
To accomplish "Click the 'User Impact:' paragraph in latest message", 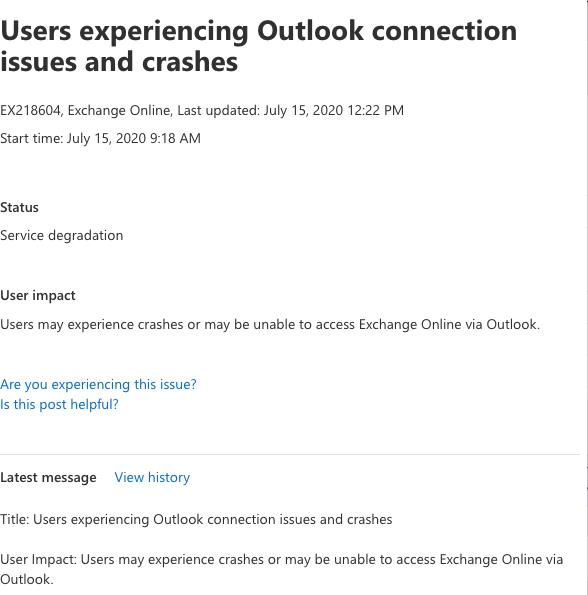I will coord(281,570).
